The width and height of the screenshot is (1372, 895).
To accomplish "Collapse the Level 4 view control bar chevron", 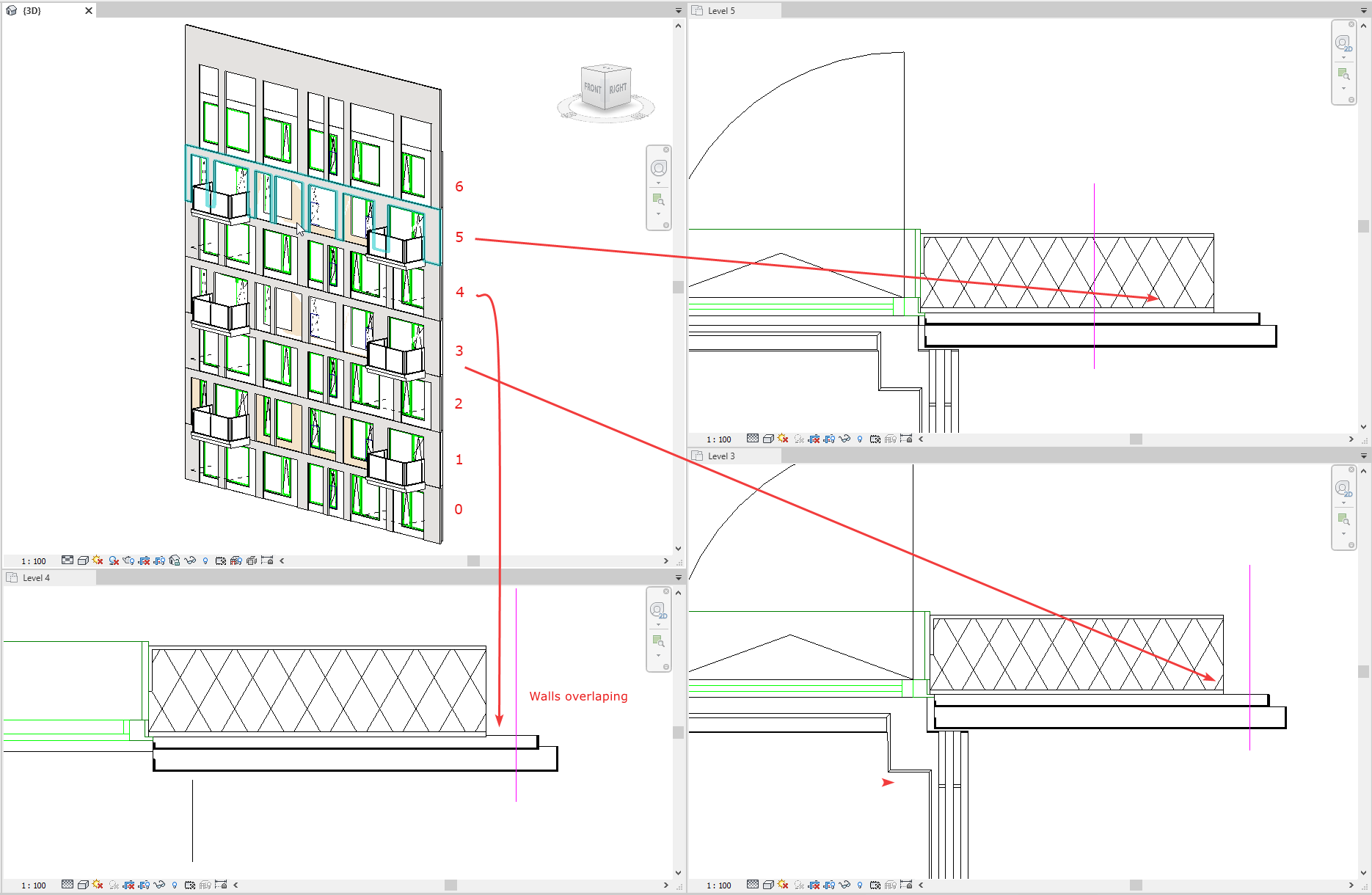I will point(236,885).
